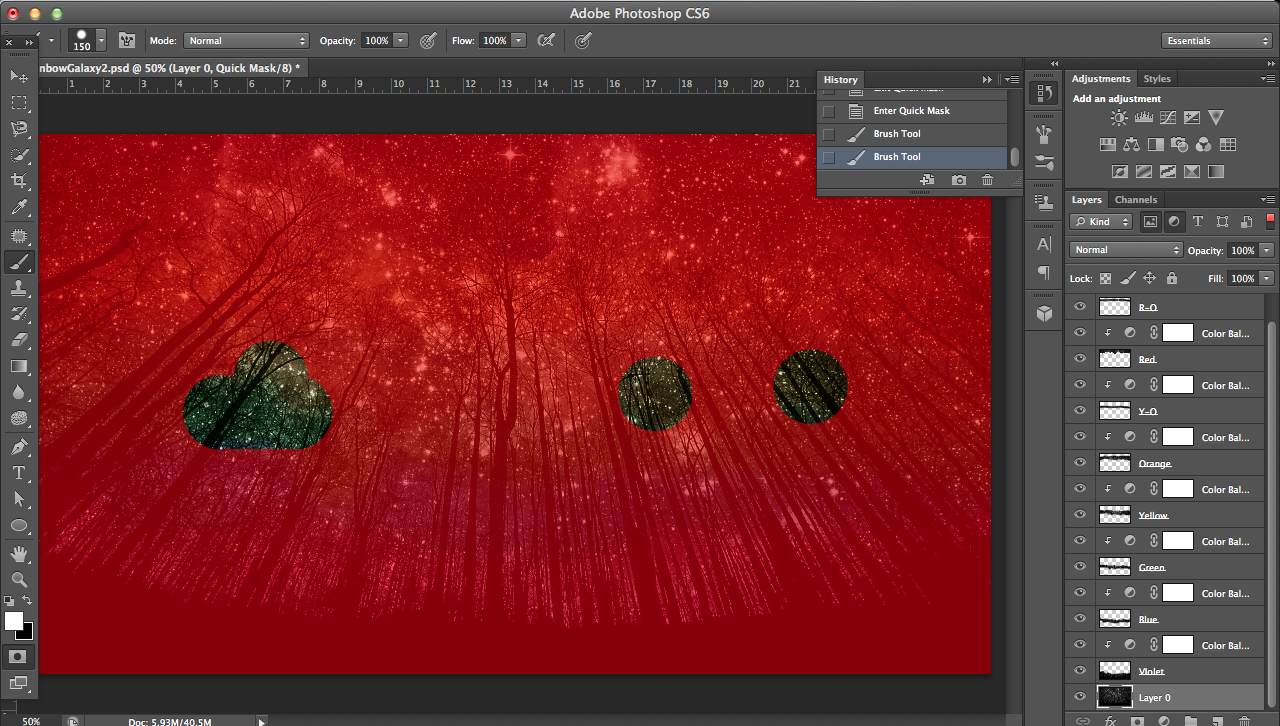
Task: Open the Essentials workspace dropdown
Action: point(1217,41)
